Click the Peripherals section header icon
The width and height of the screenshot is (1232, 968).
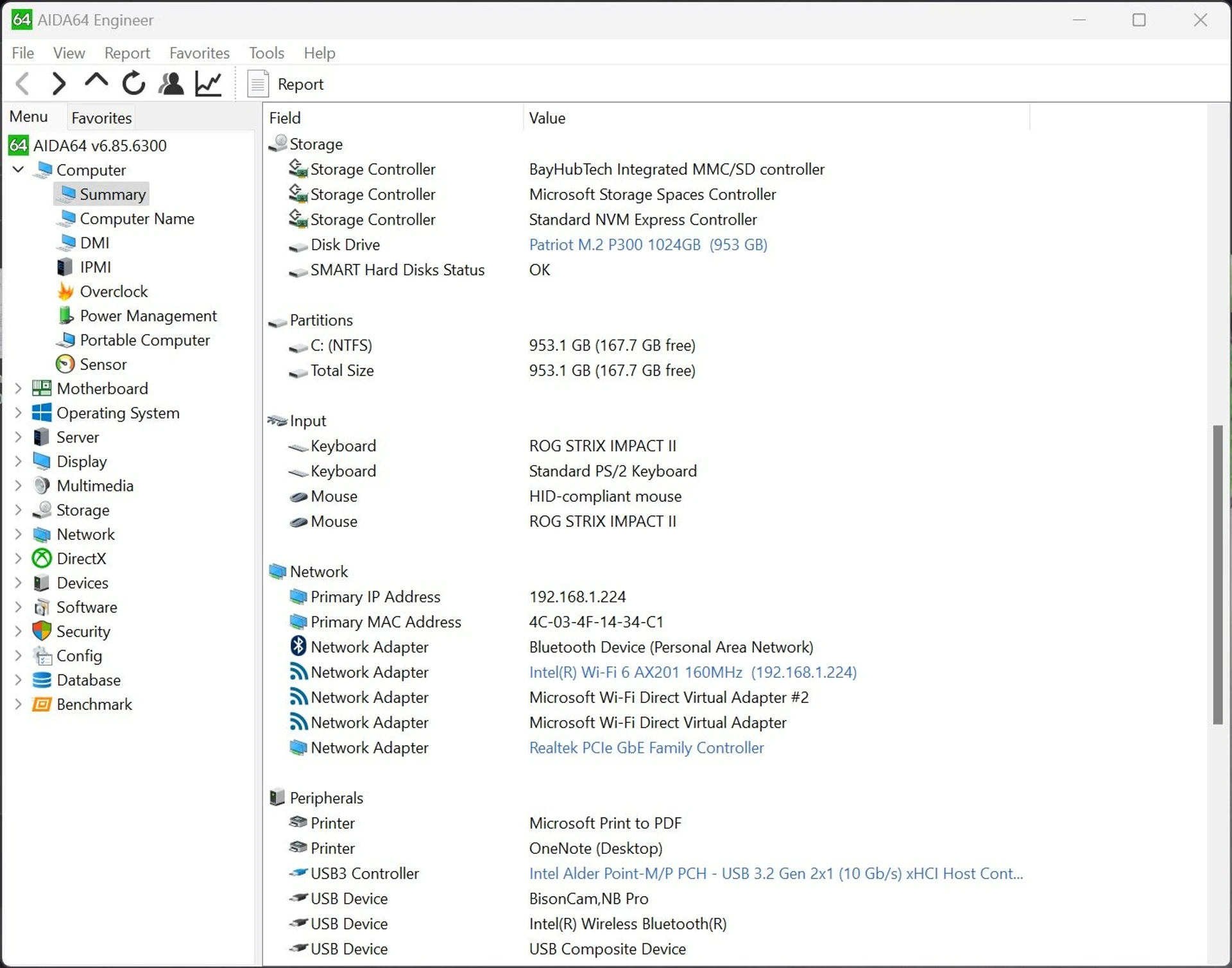click(x=277, y=797)
